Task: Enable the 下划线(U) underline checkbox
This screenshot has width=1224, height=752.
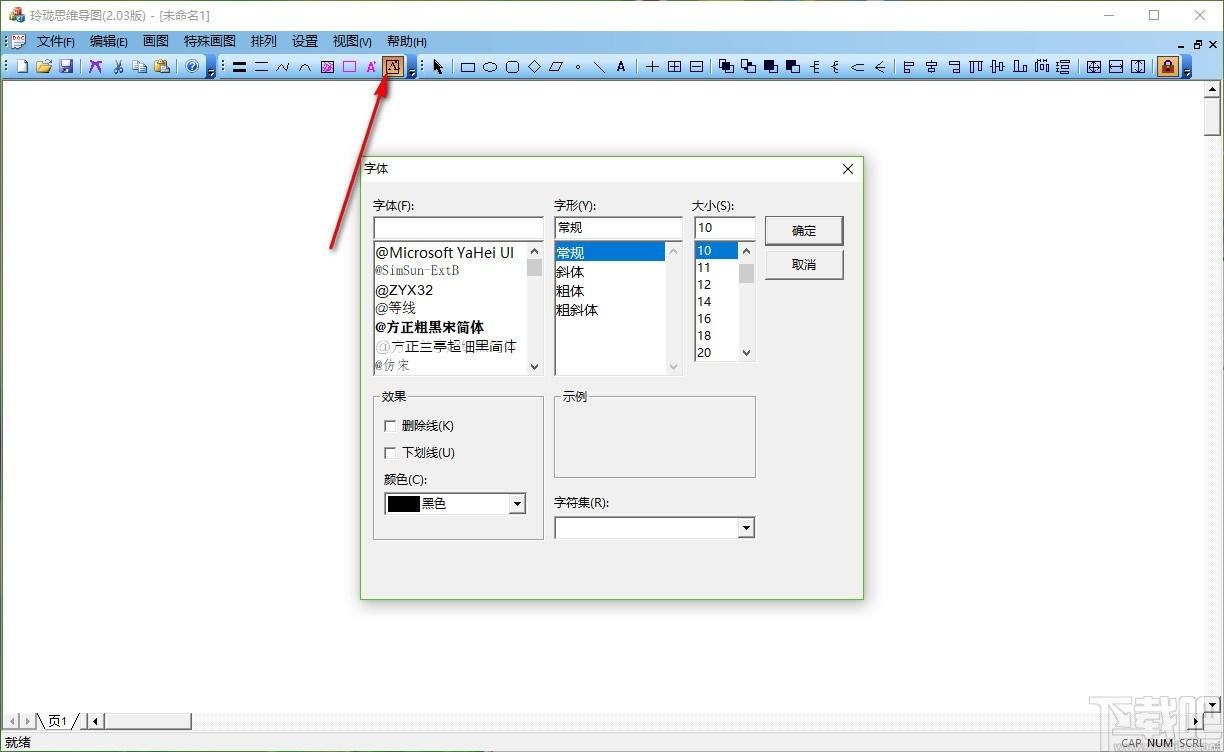Action: click(390, 453)
